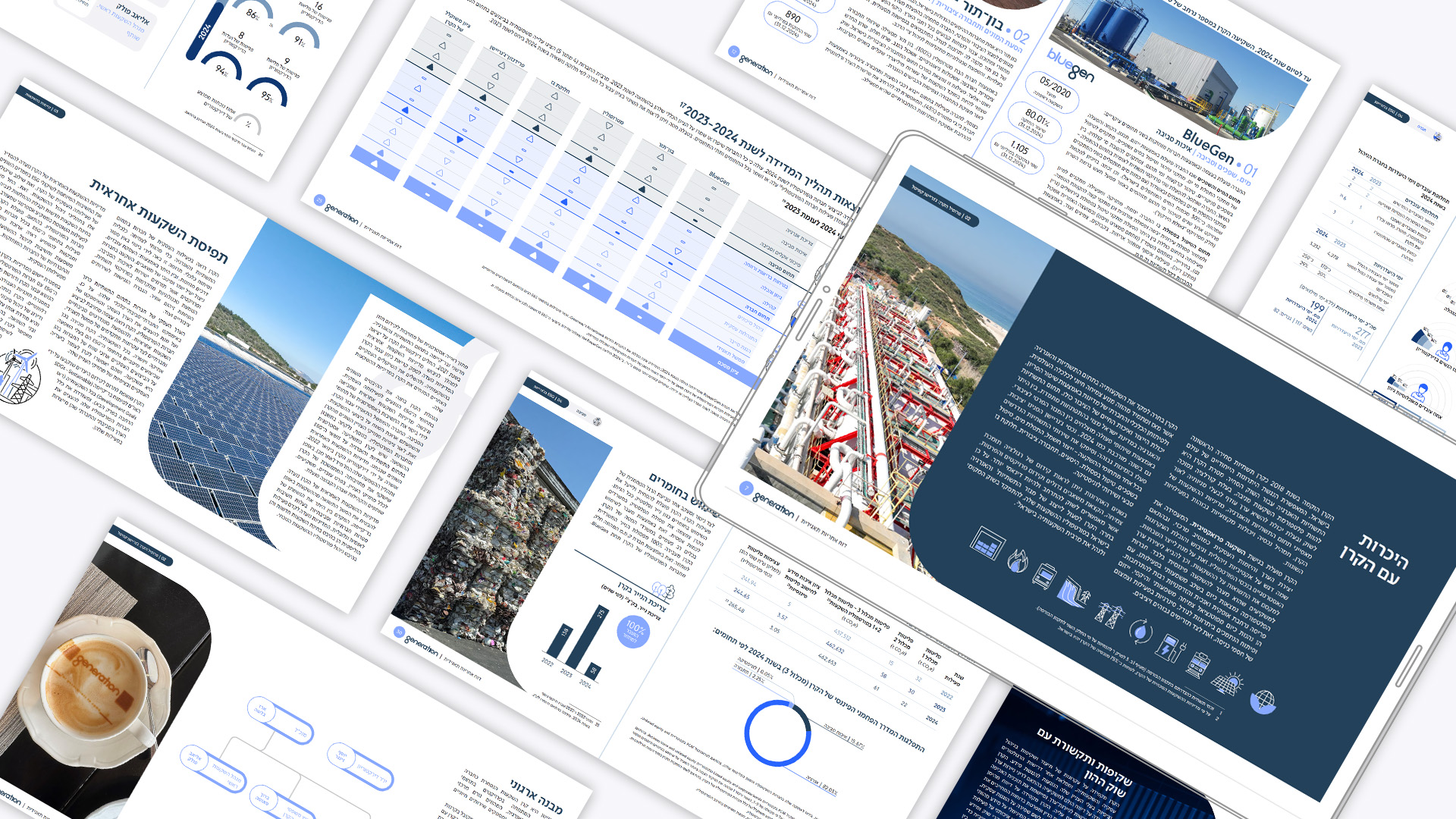Click the flame icon on the dark page
Image resolution: width=1456 pixels, height=819 pixels.
click(1018, 560)
